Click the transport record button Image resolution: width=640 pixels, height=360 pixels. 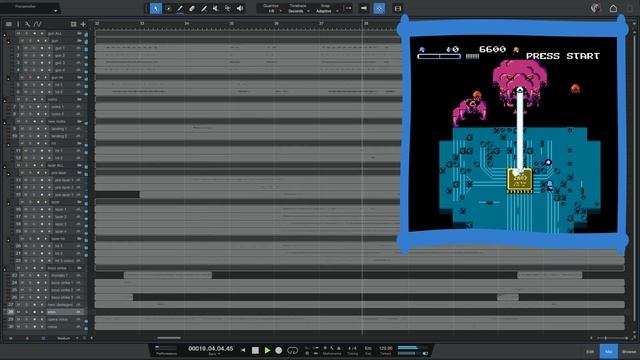tap(279, 350)
